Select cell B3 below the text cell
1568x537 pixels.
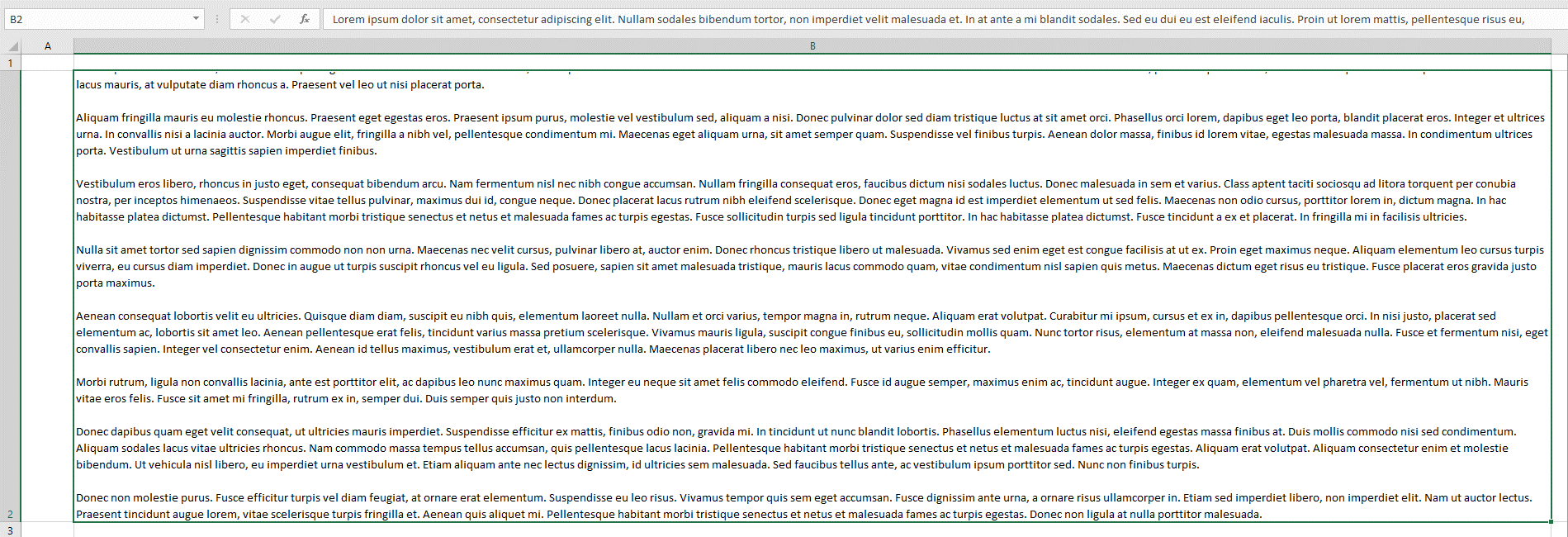pyautogui.click(x=812, y=530)
